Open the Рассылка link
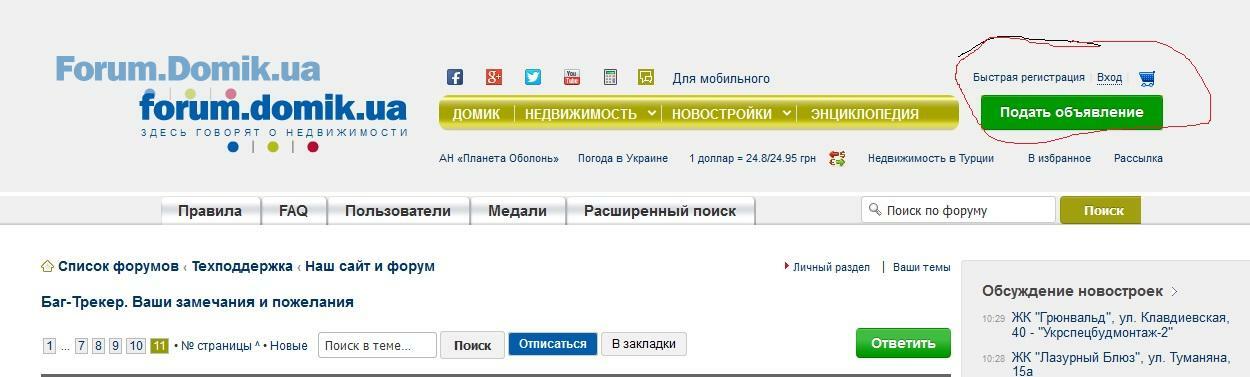1250x377 pixels. click(1138, 158)
